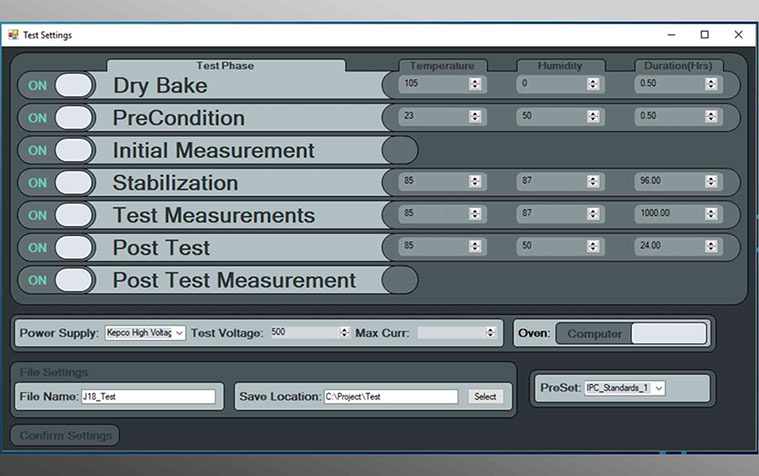Click the Save Location path field
Screen dimensions: 759x476
click(x=390, y=397)
